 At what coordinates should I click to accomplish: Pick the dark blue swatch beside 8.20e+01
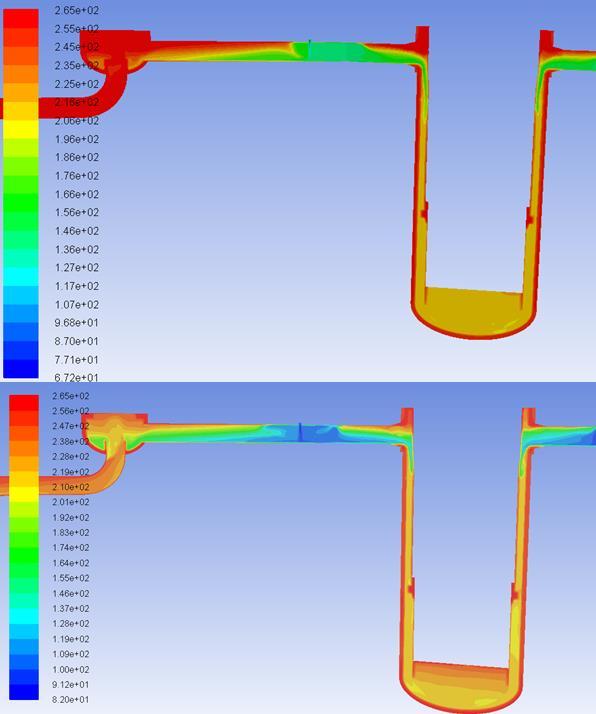(24, 692)
